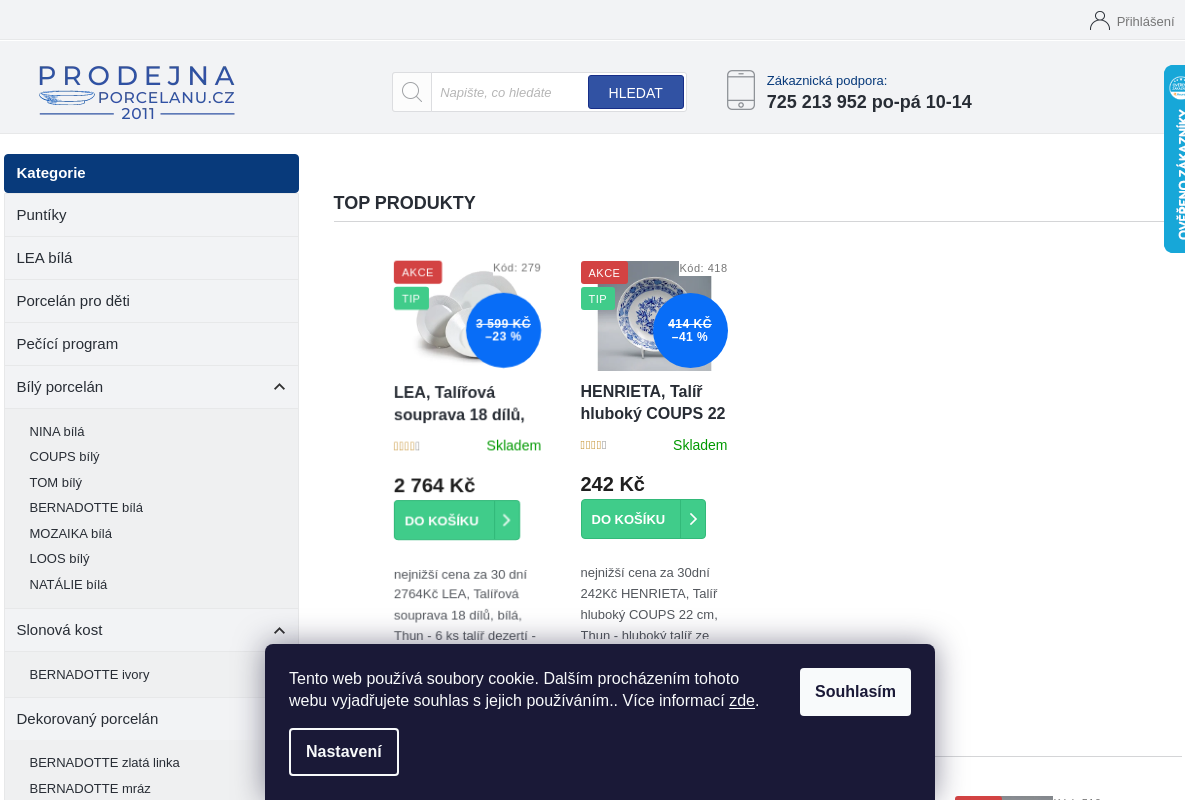
Task: Focus the search input field
Action: (x=509, y=92)
